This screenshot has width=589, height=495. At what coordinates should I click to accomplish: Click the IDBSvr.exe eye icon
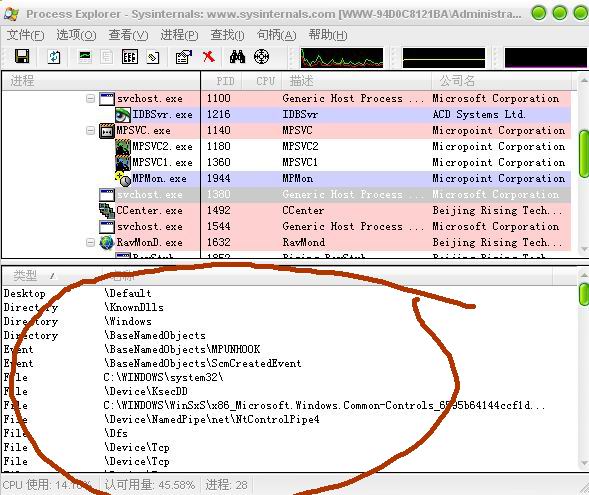pyautogui.click(x=122, y=115)
